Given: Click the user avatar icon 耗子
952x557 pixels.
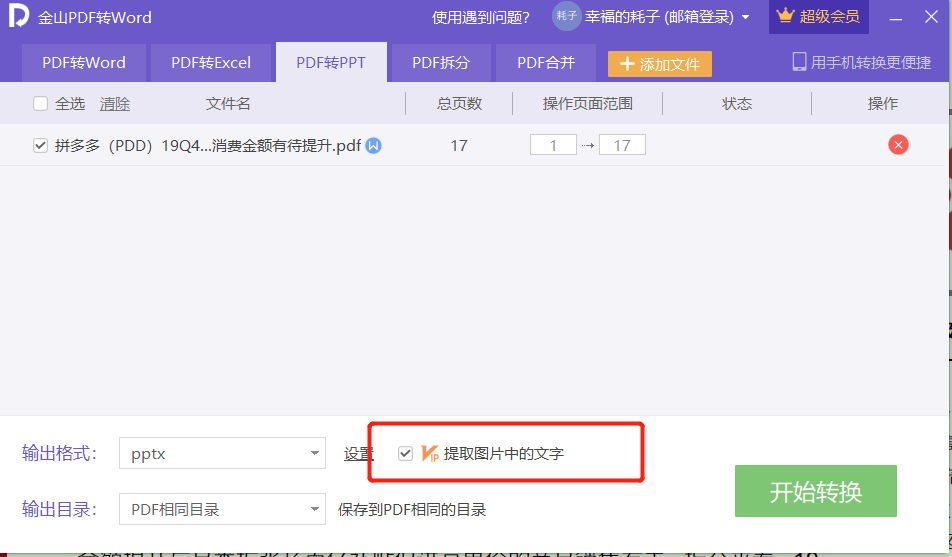Looking at the screenshot, I should tap(566, 16).
